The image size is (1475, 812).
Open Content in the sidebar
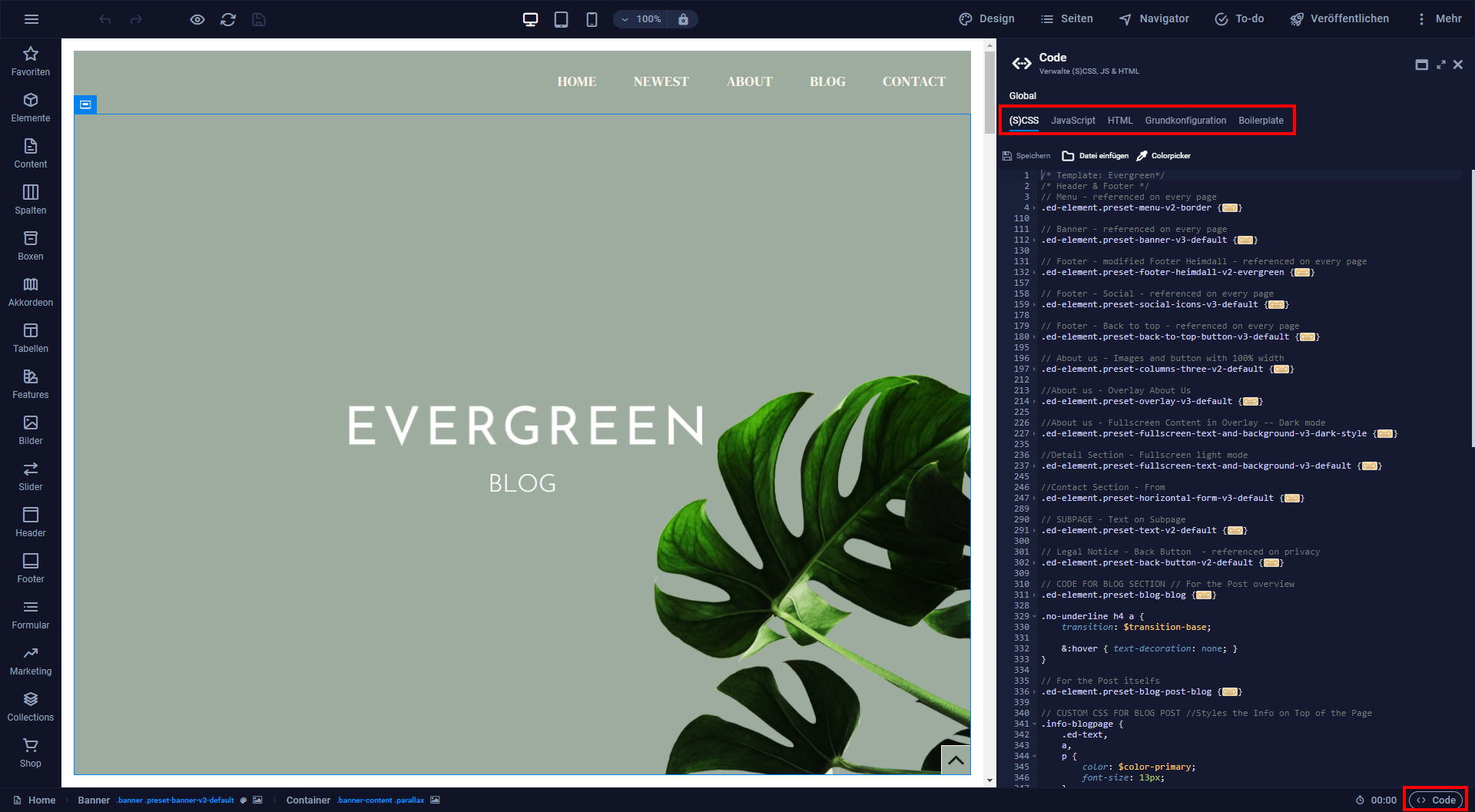31,154
